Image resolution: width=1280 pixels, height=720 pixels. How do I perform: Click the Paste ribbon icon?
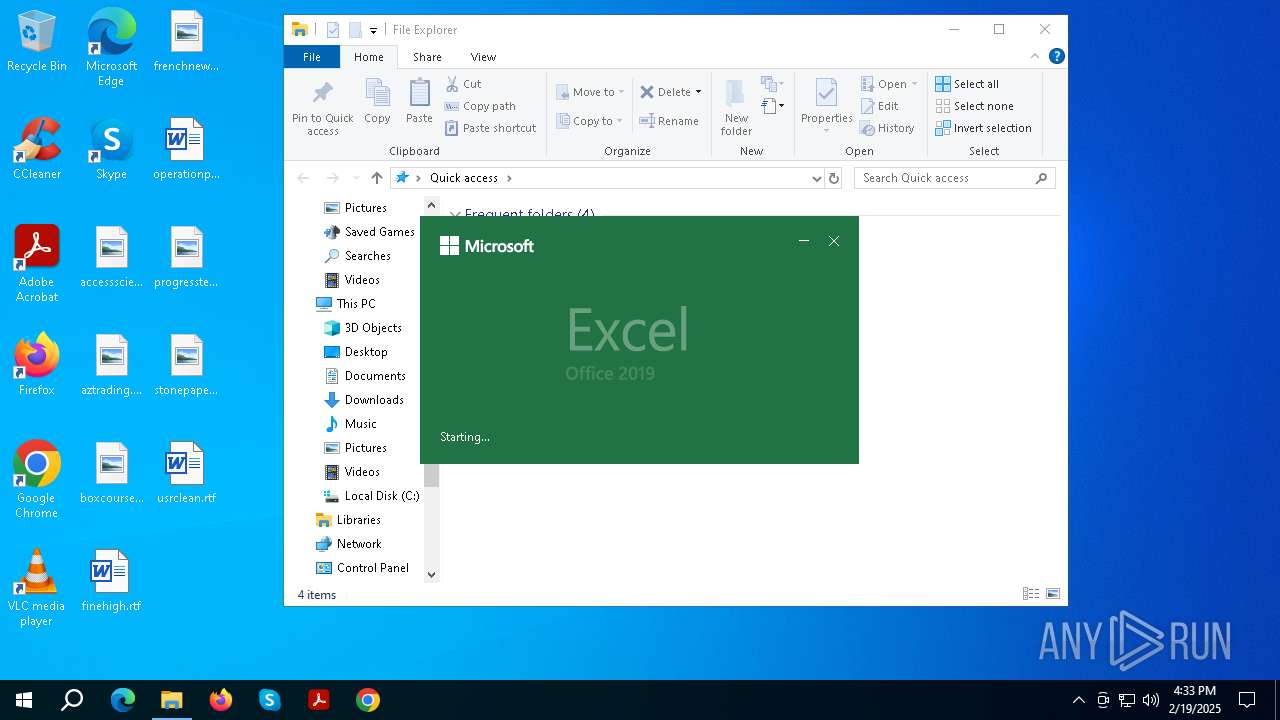[x=419, y=102]
